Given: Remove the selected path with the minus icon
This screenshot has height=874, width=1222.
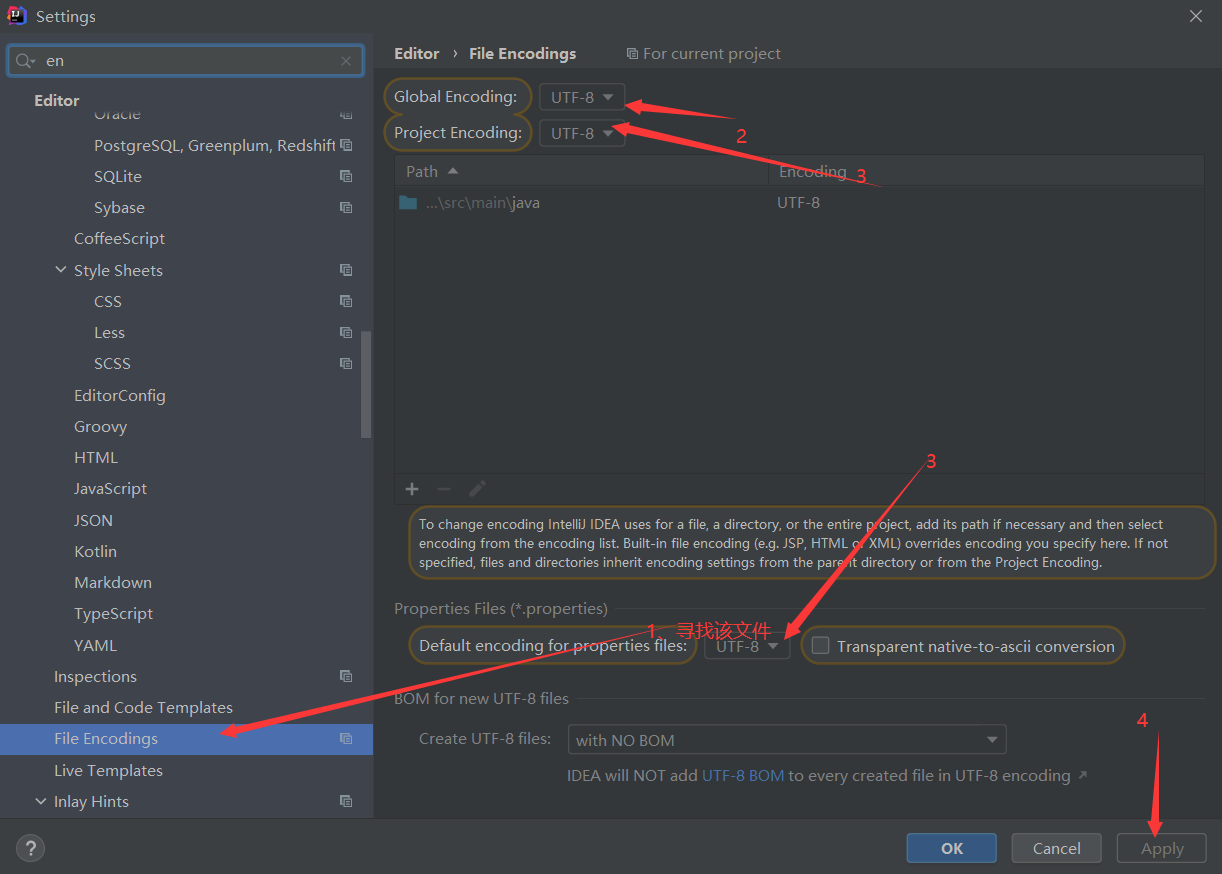Looking at the screenshot, I should point(444,489).
